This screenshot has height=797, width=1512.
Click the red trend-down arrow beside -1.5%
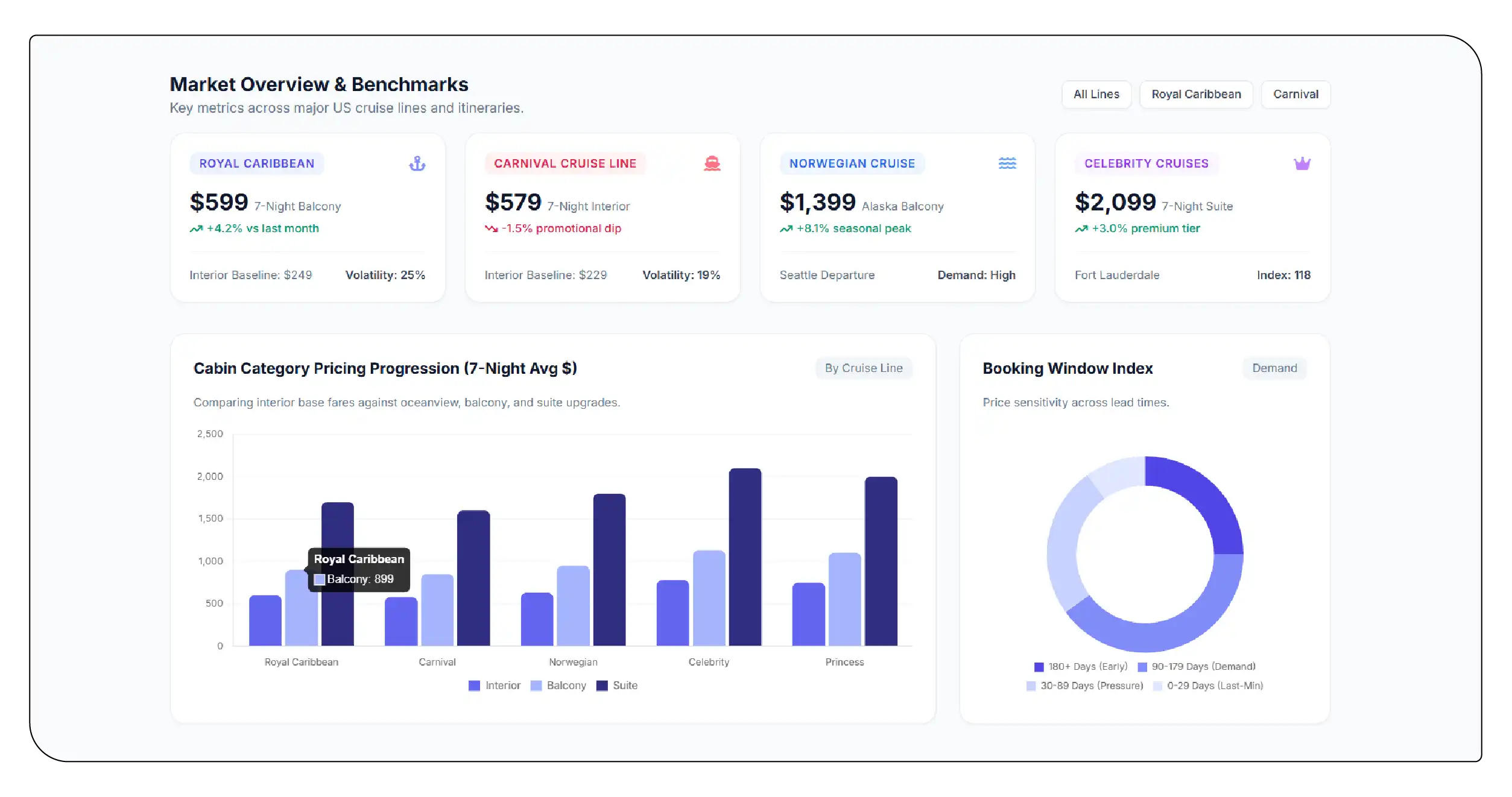pyautogui.click(x=491, y=228)
